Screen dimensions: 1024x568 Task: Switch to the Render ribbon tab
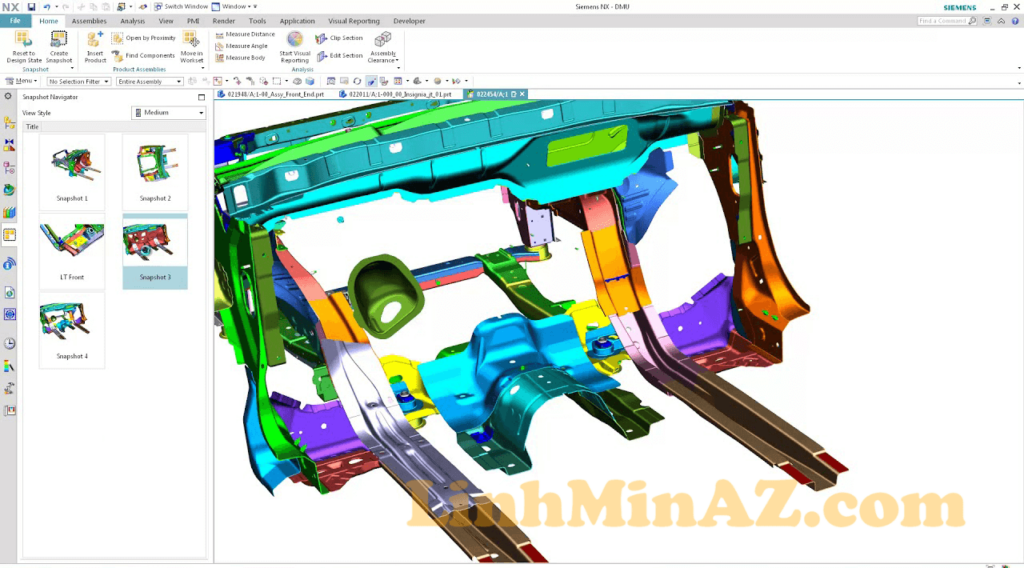[223, 21]
